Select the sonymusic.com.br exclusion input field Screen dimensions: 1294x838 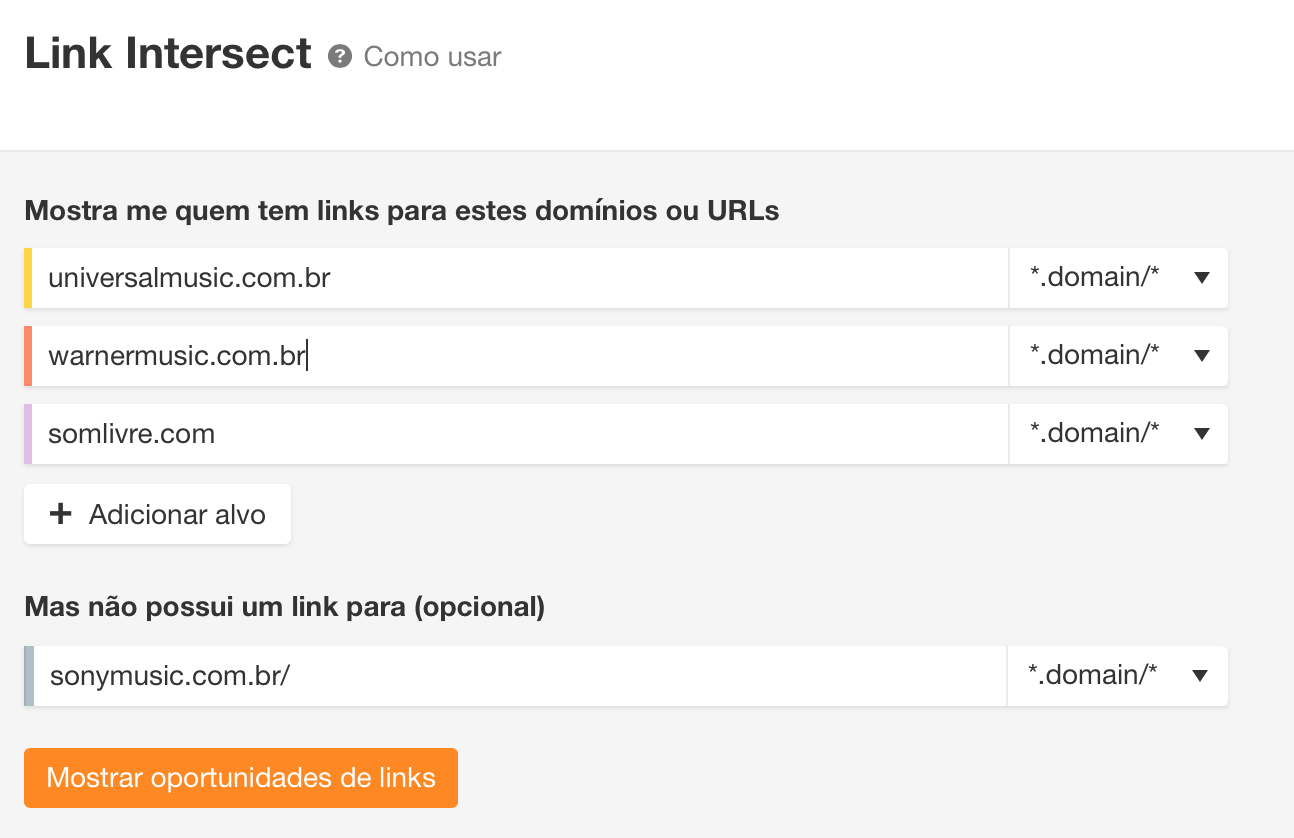(500, 676)
